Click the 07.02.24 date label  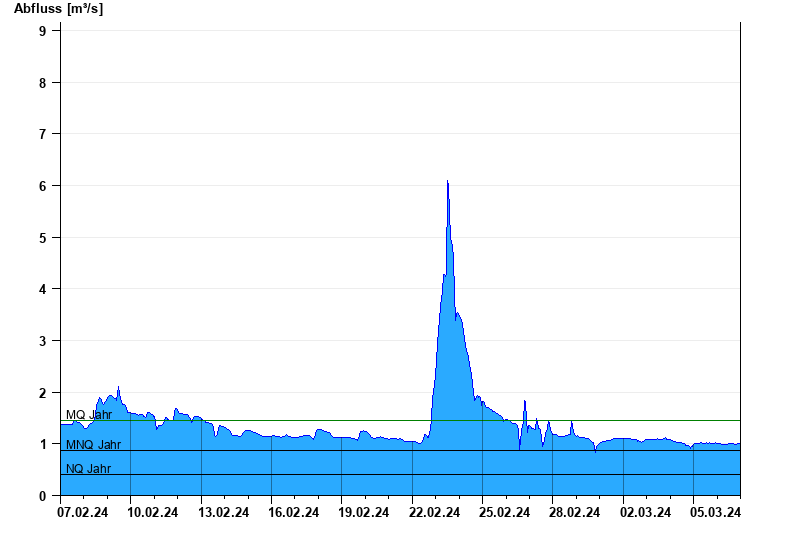click(x=83, y=512)
